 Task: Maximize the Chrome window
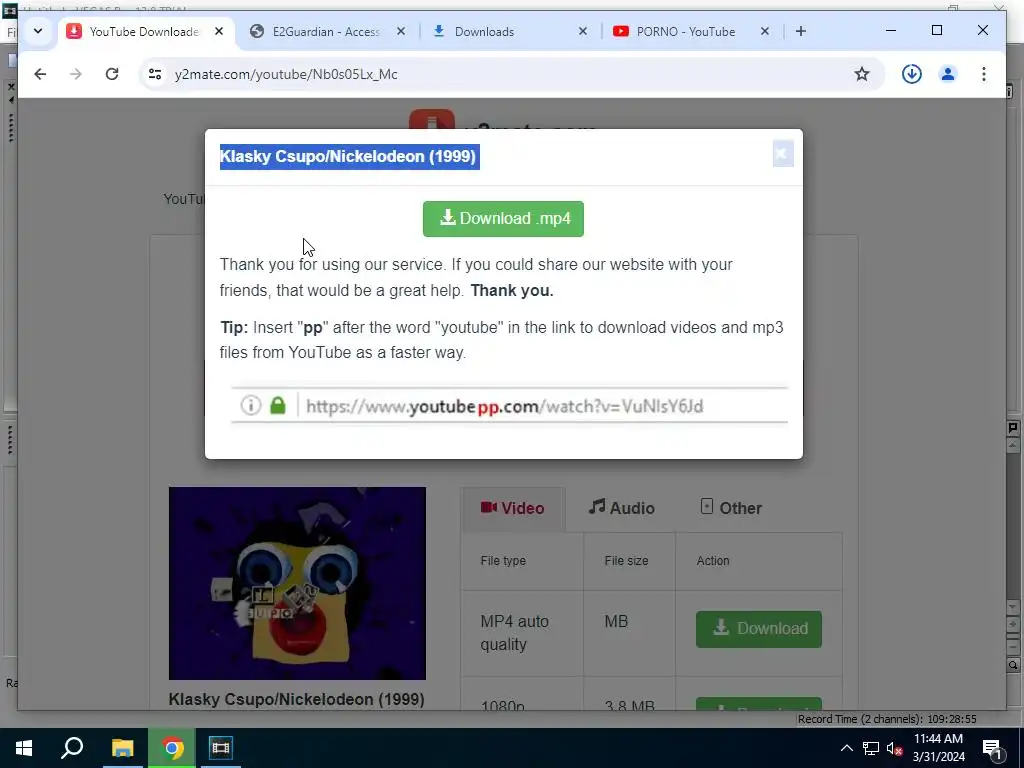point(936,31)
